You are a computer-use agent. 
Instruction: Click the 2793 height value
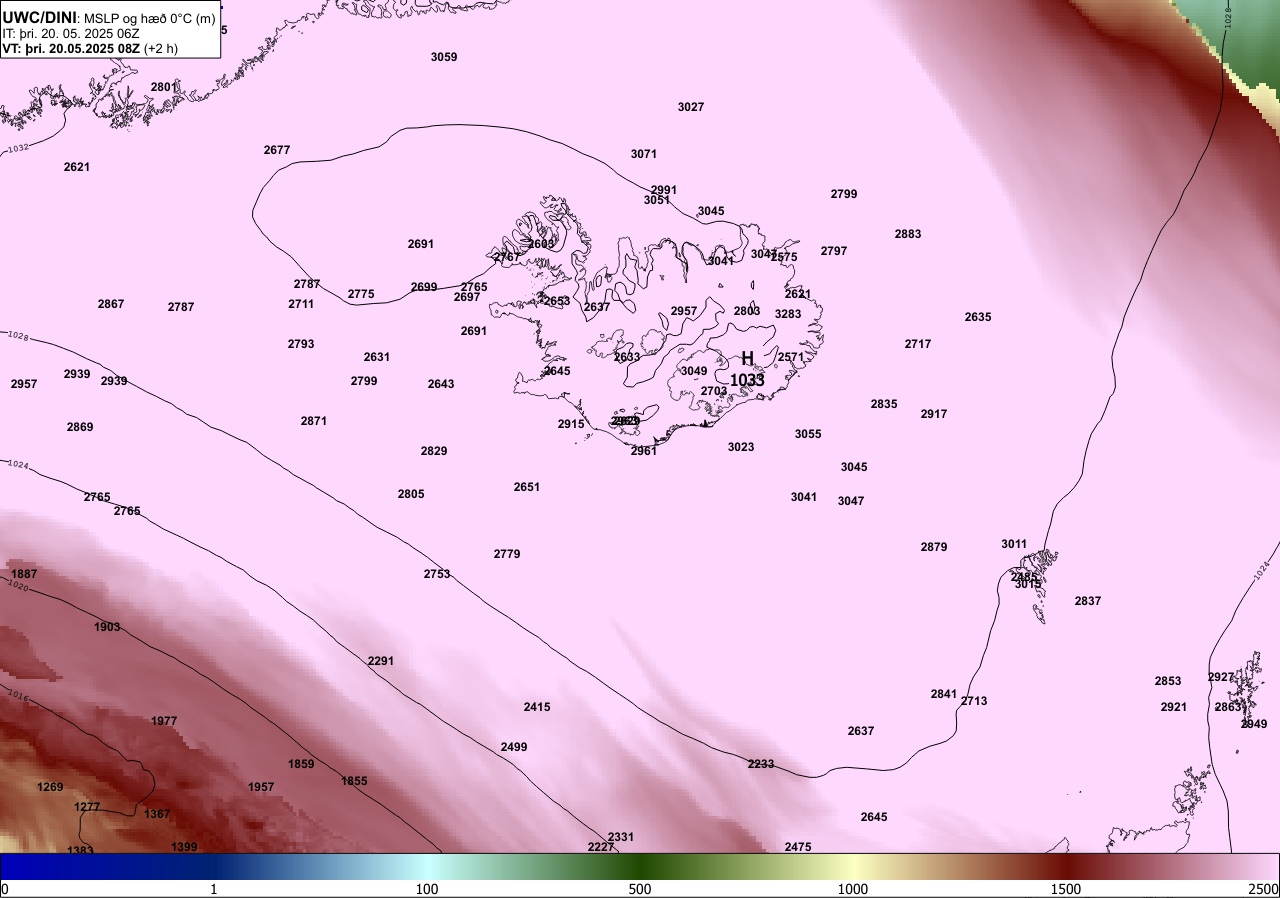301,344
